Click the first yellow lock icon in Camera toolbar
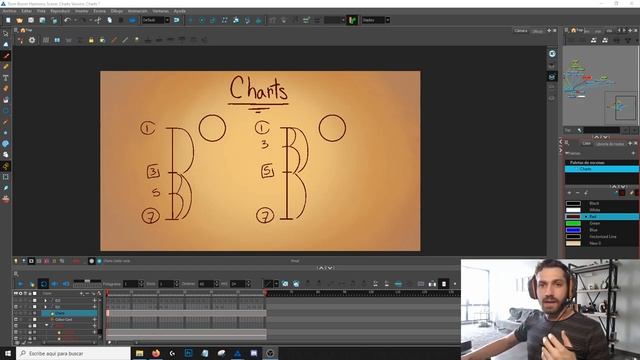640x360 pixels. pos(91,40)
